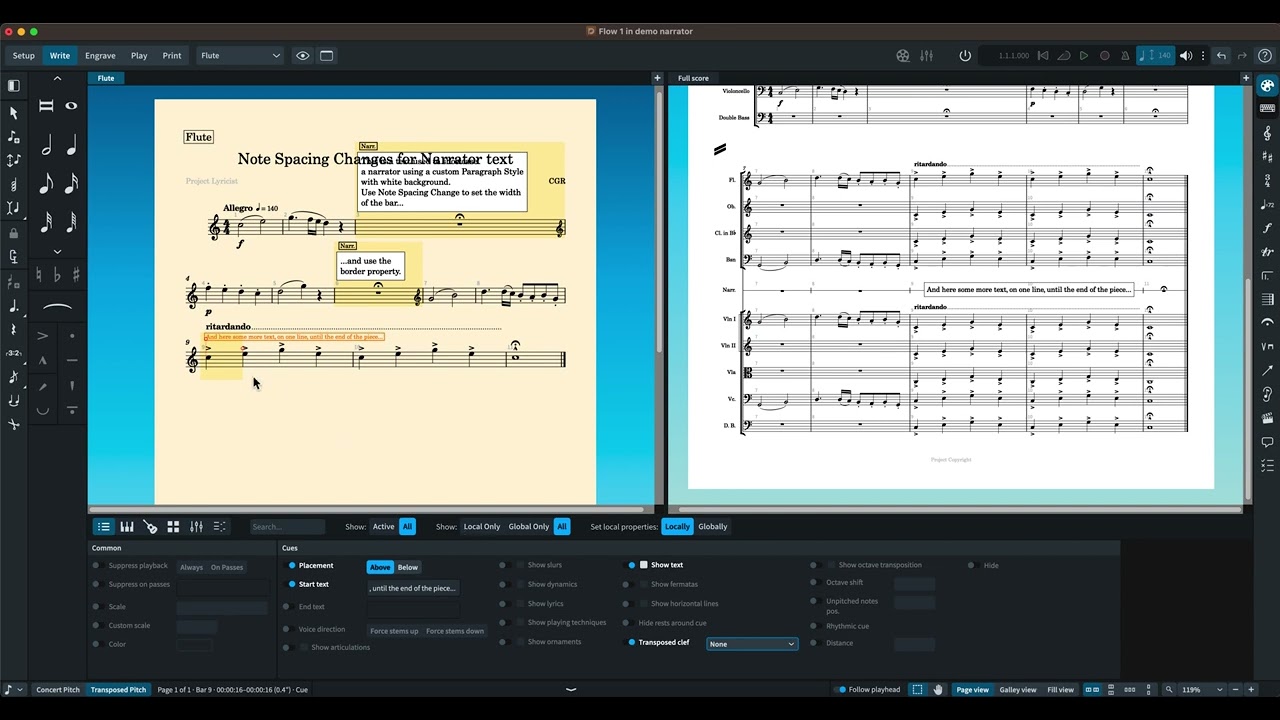Click Force stems down

pos(455,631)
